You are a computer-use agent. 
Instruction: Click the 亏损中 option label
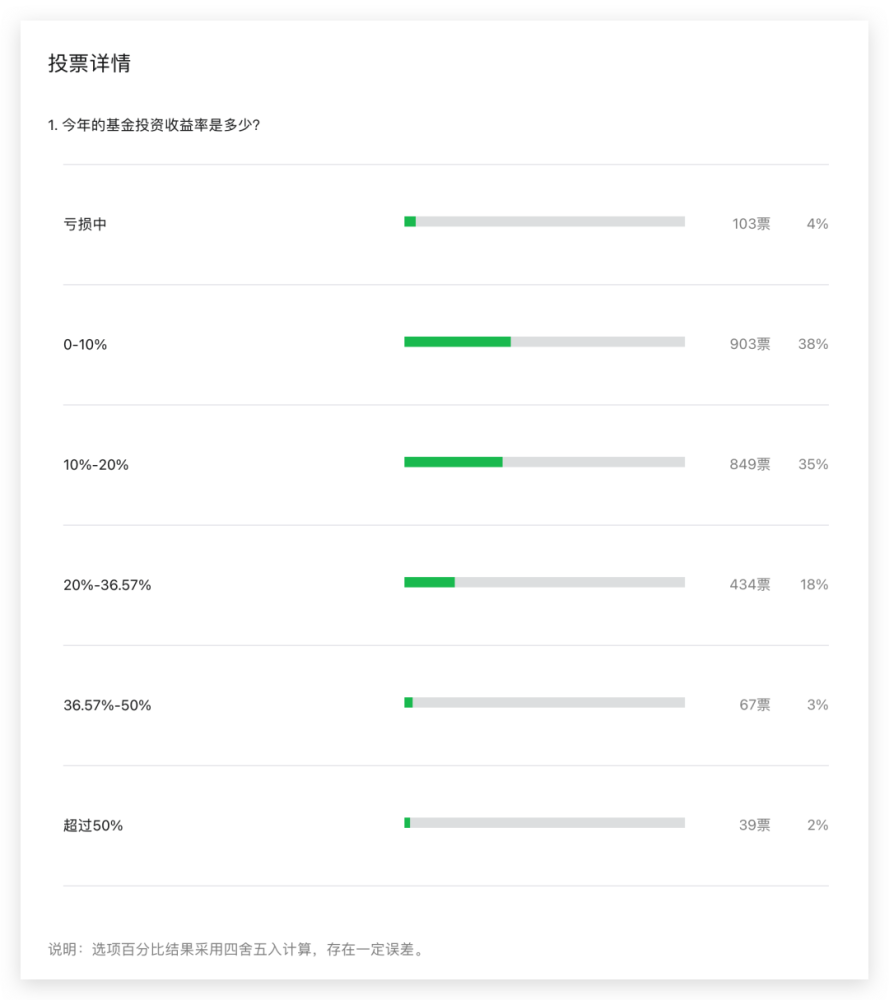click(x=85, y=224)
